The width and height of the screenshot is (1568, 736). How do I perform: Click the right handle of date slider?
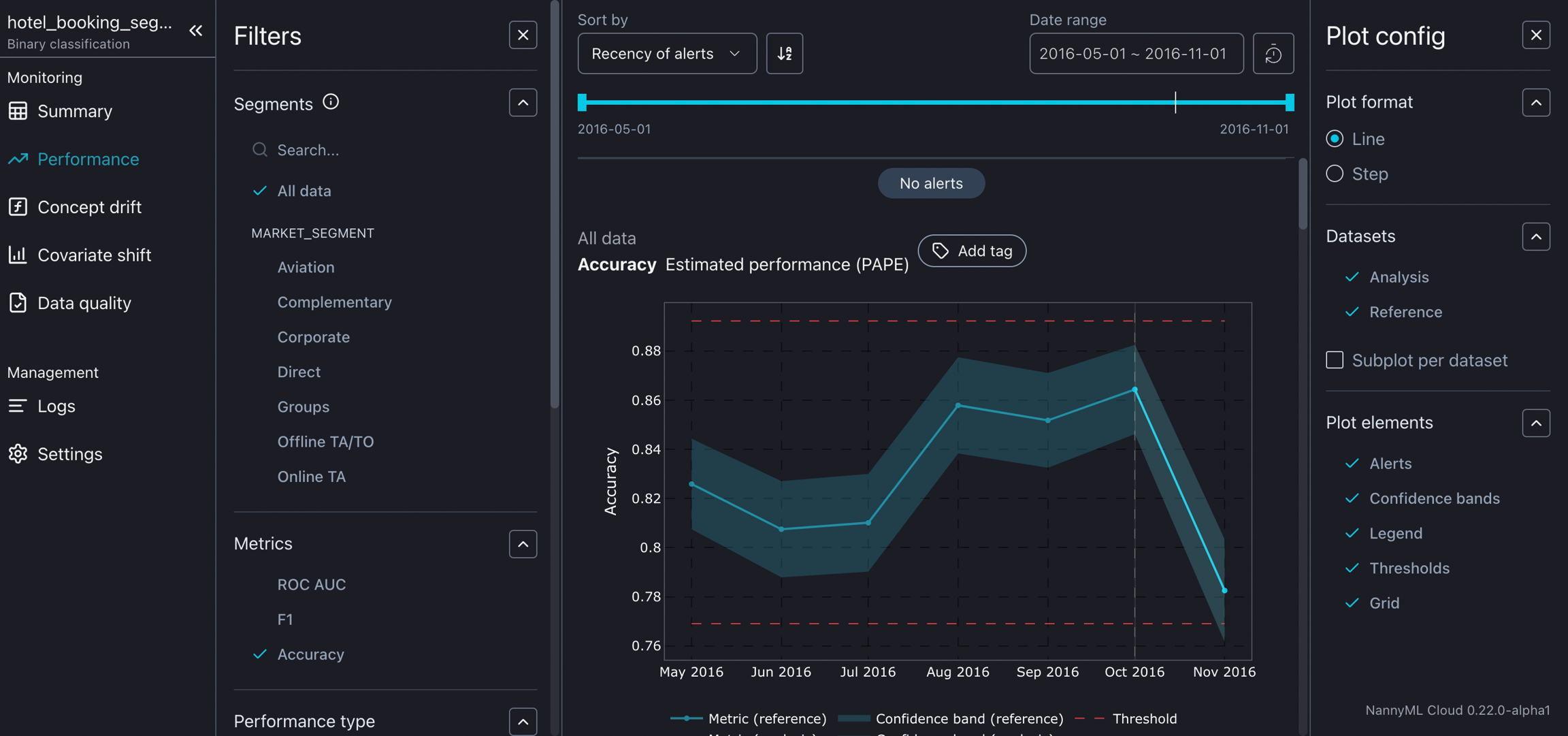pyautogui.click(x=1289, y=103)
